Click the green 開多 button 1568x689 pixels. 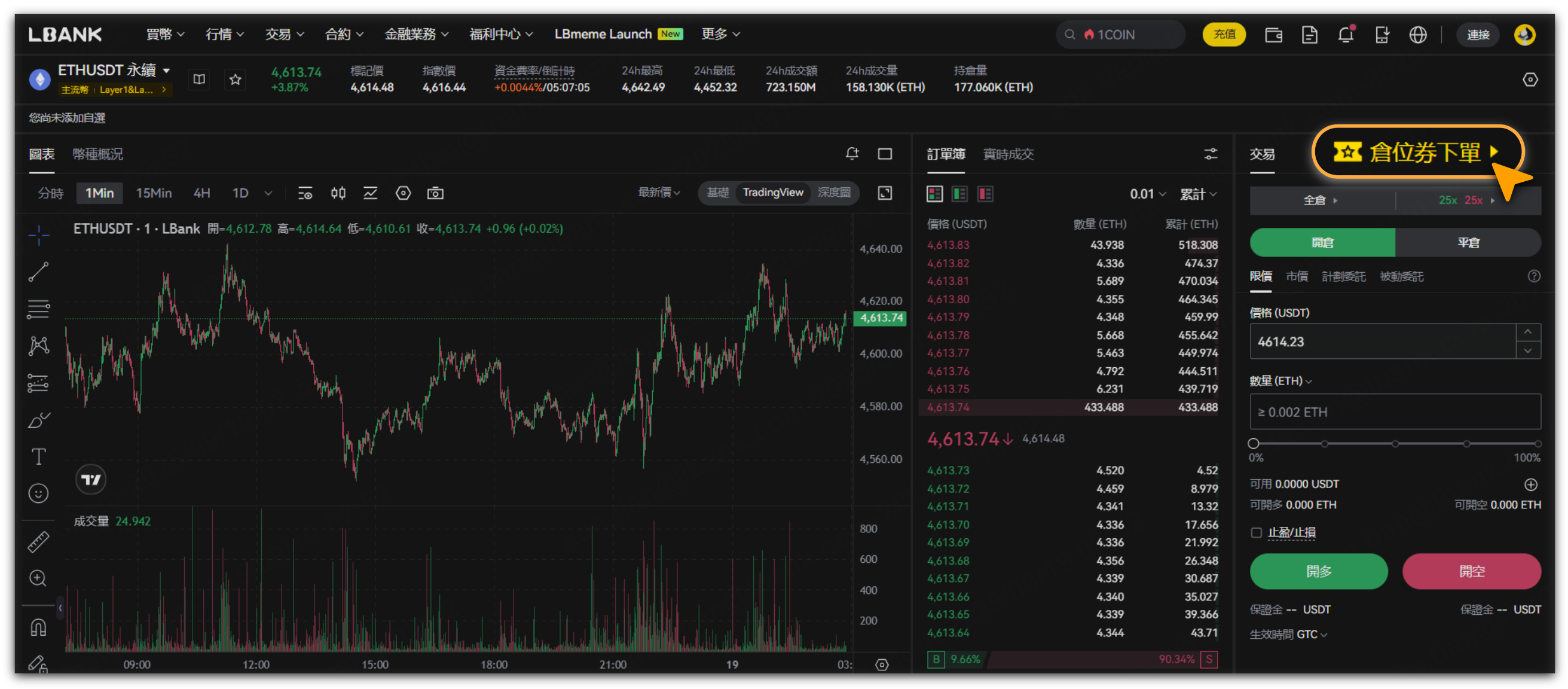point(1318,571)
